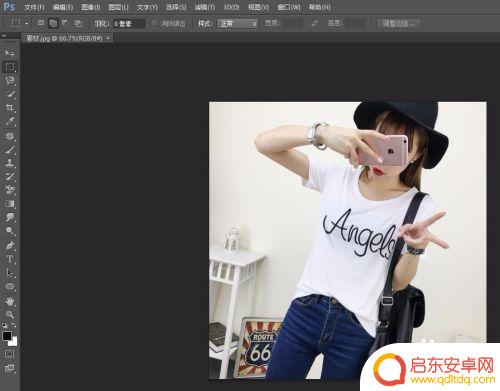Image resolution: width=500 pixels, height=391 pixels.
Task: Swap width and height values
Action: coord(314,23)
